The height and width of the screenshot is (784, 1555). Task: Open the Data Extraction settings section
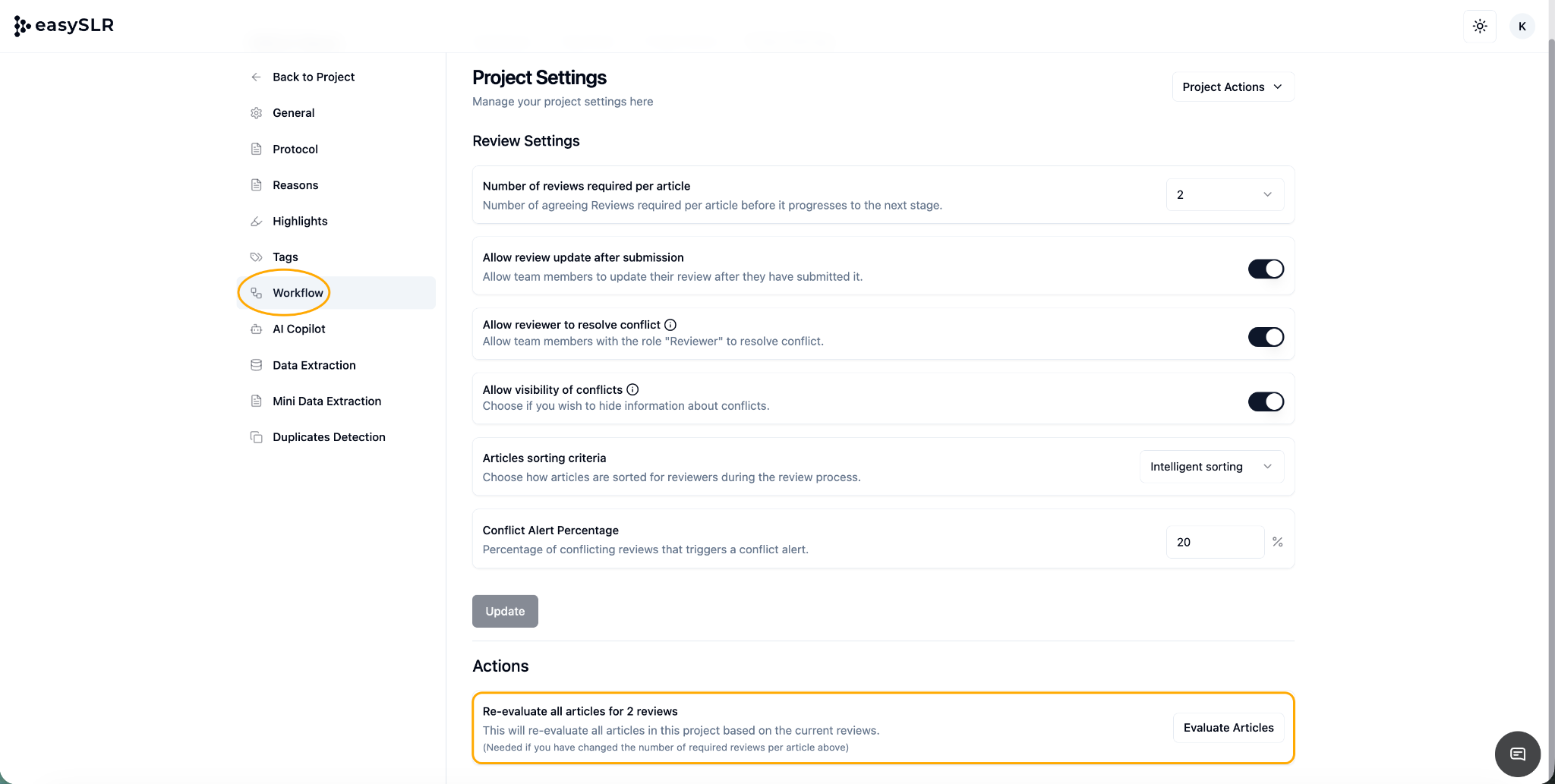pyautogui.click(x=314, y=365)
